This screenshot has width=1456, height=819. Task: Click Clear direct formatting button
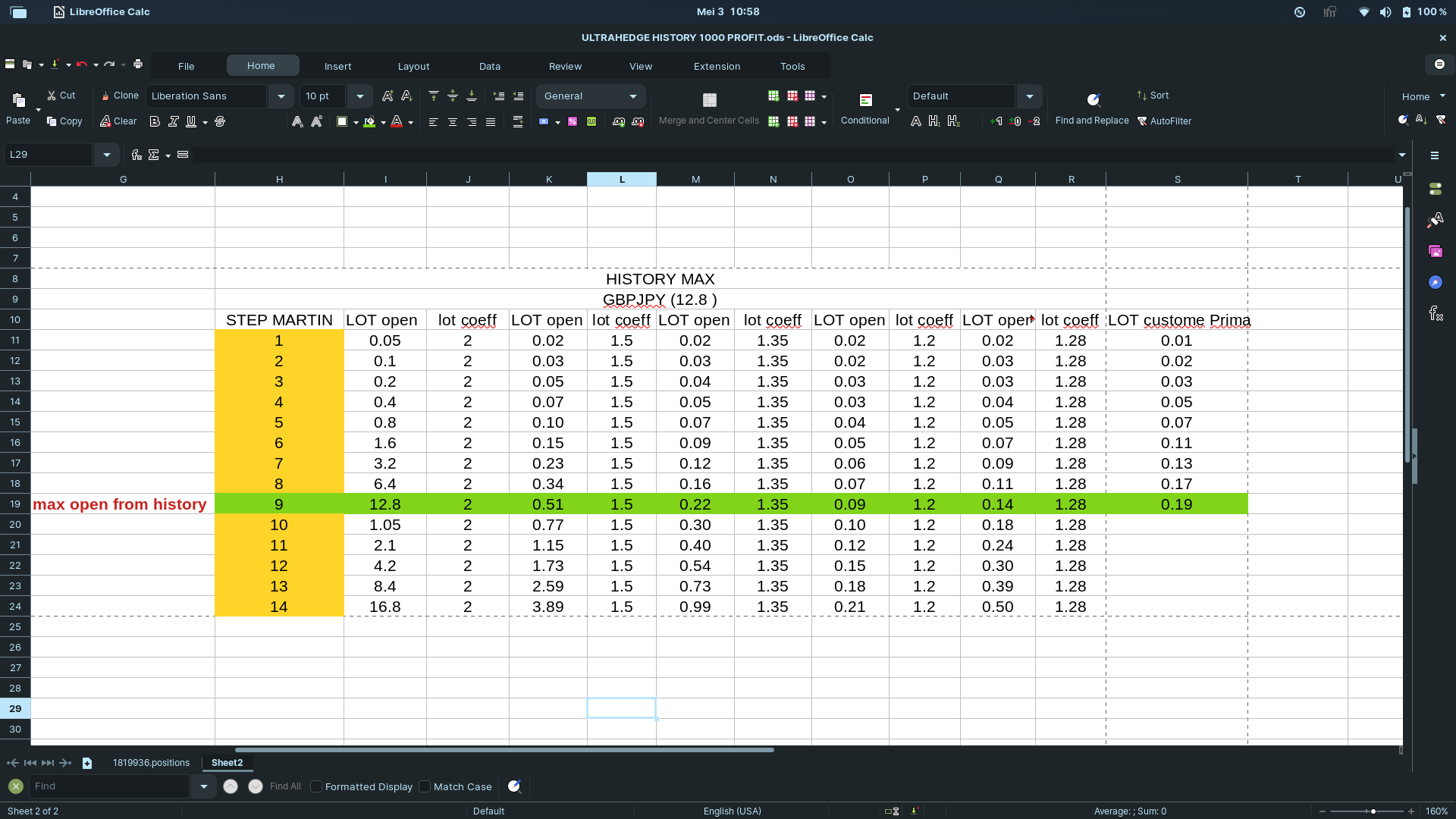pyautogui.click(x=118, y=121)
